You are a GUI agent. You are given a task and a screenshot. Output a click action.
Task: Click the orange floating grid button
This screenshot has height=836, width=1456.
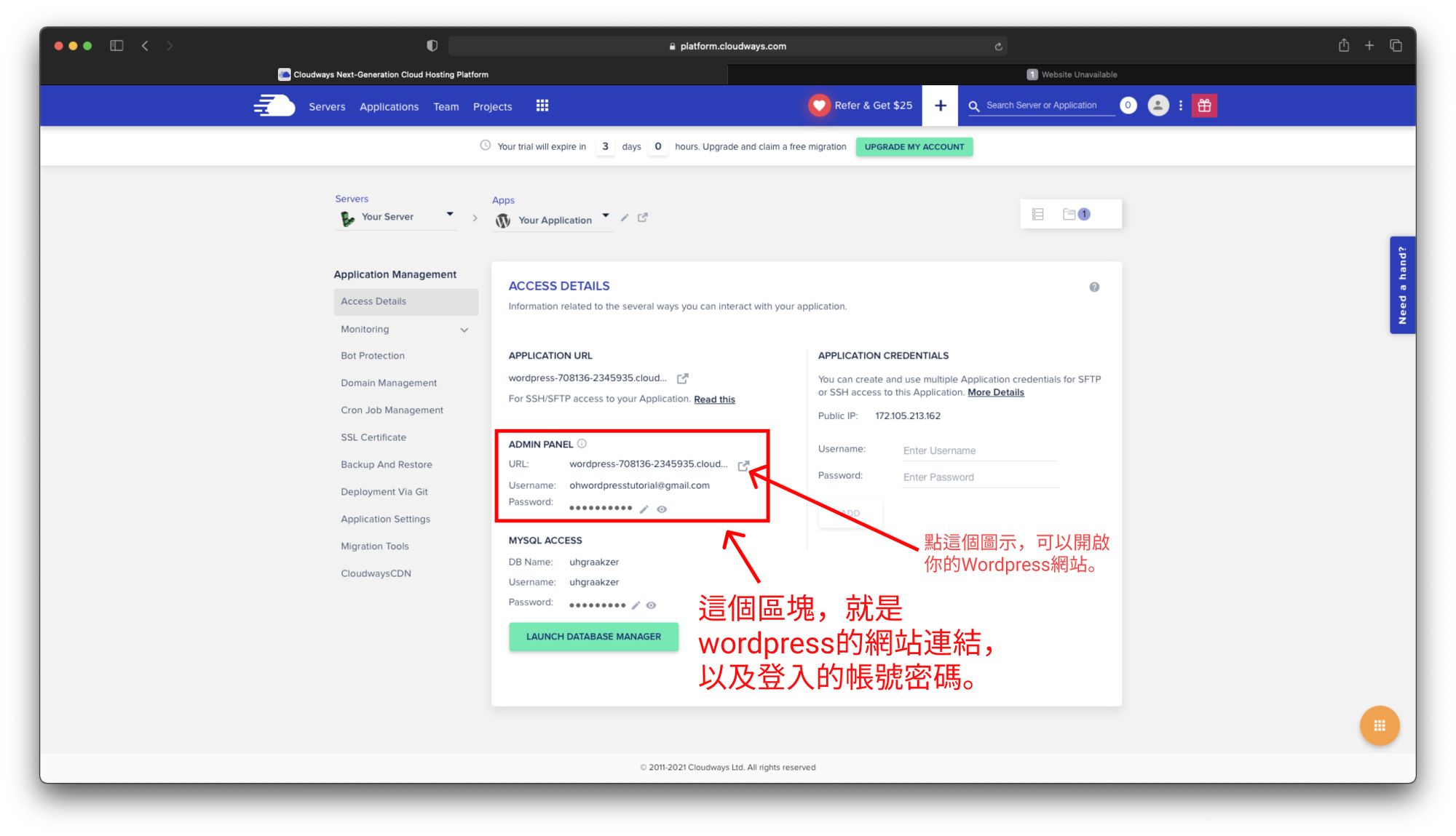pyautogui.click(x=1379, y=725)
